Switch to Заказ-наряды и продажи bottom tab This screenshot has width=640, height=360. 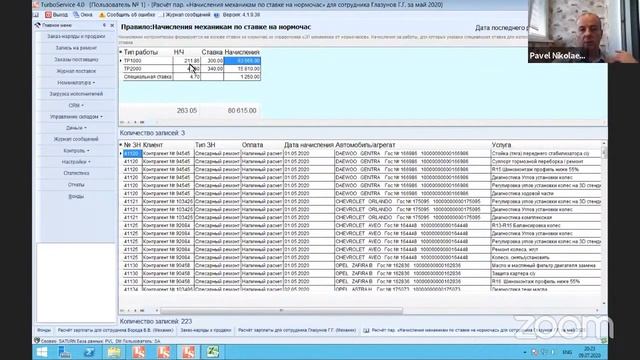(206, 330)
